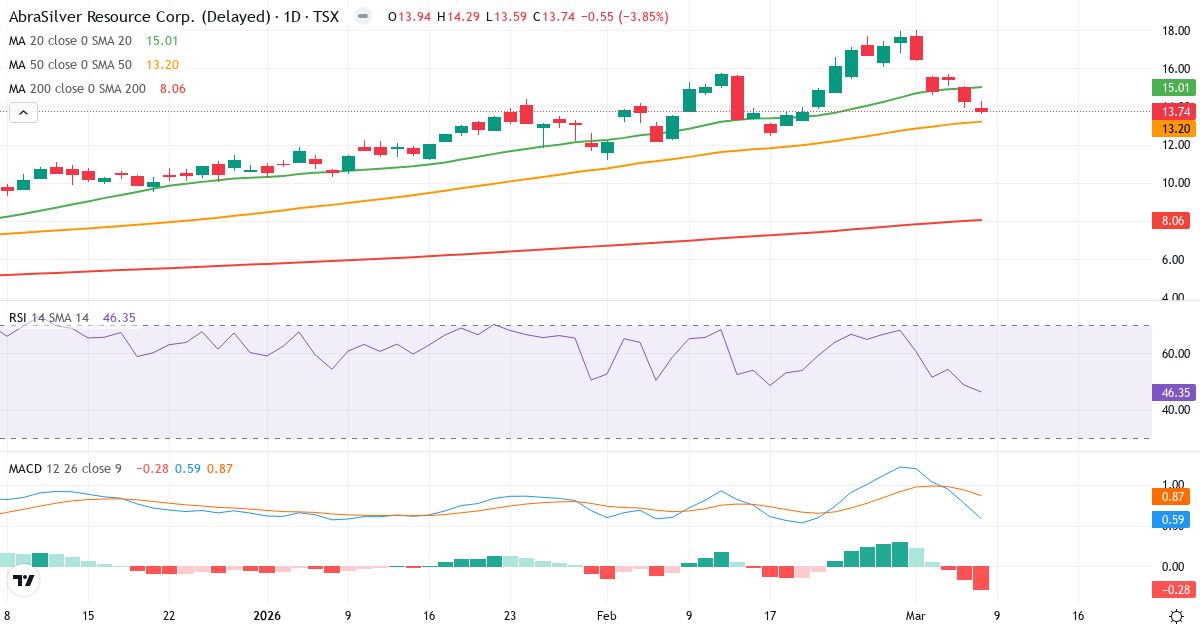This screenshot has width=1200, height=630.
Task: Collapse the indicator legend using the chevron button
Action: pyautogui.click(x=22, y=112)
